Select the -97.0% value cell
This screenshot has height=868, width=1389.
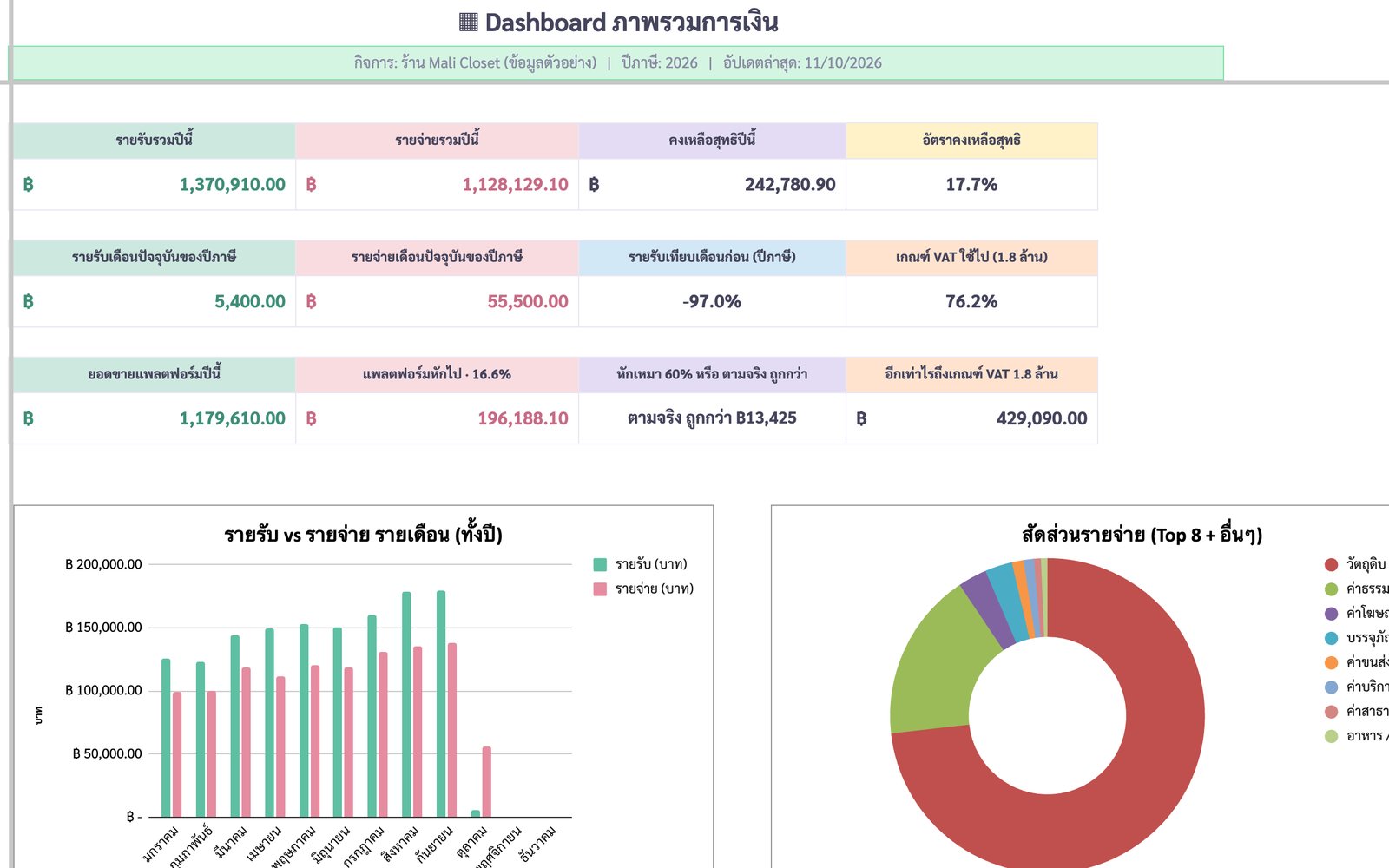[x=712, y=301]
